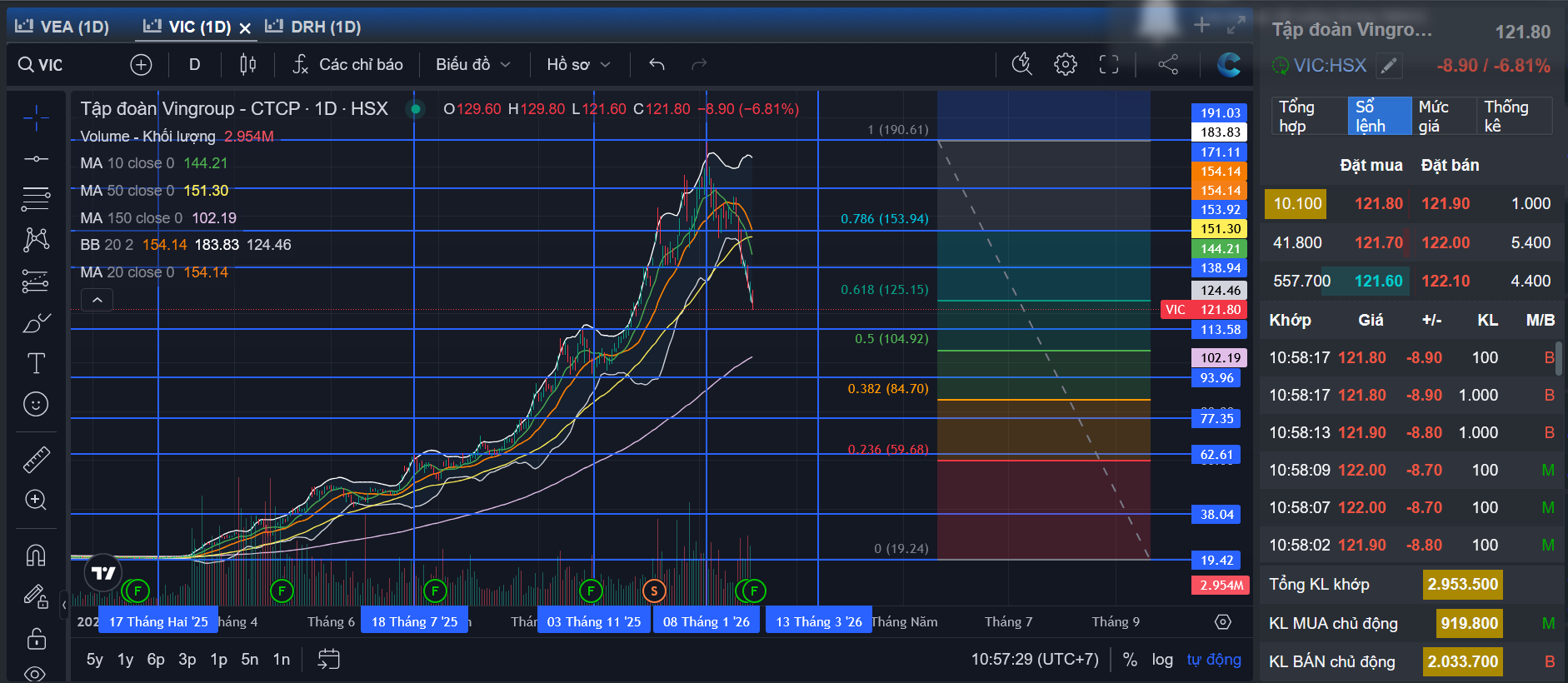Open chart settings gear in toolbar
The height and width of the screenshot is (683, 1568).
(x=1065, y=64)
